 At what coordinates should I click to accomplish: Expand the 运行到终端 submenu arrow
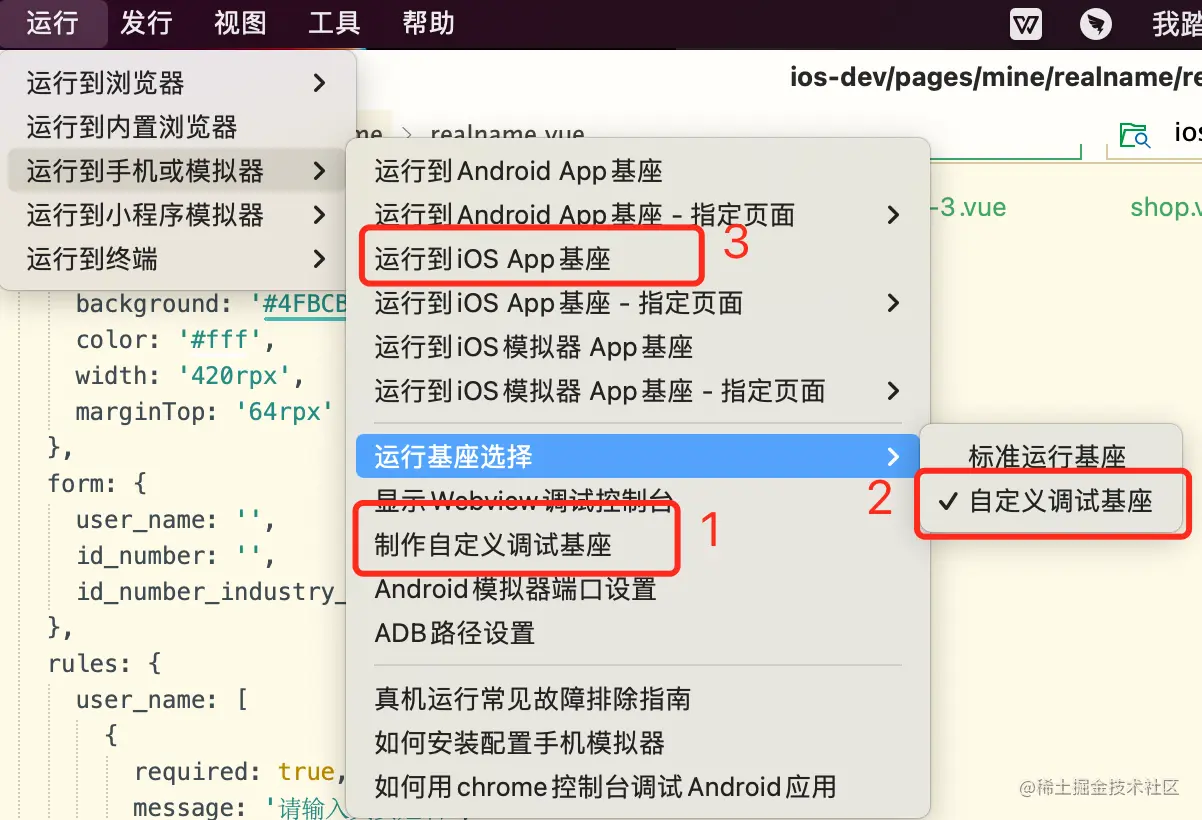coord(319,259)
